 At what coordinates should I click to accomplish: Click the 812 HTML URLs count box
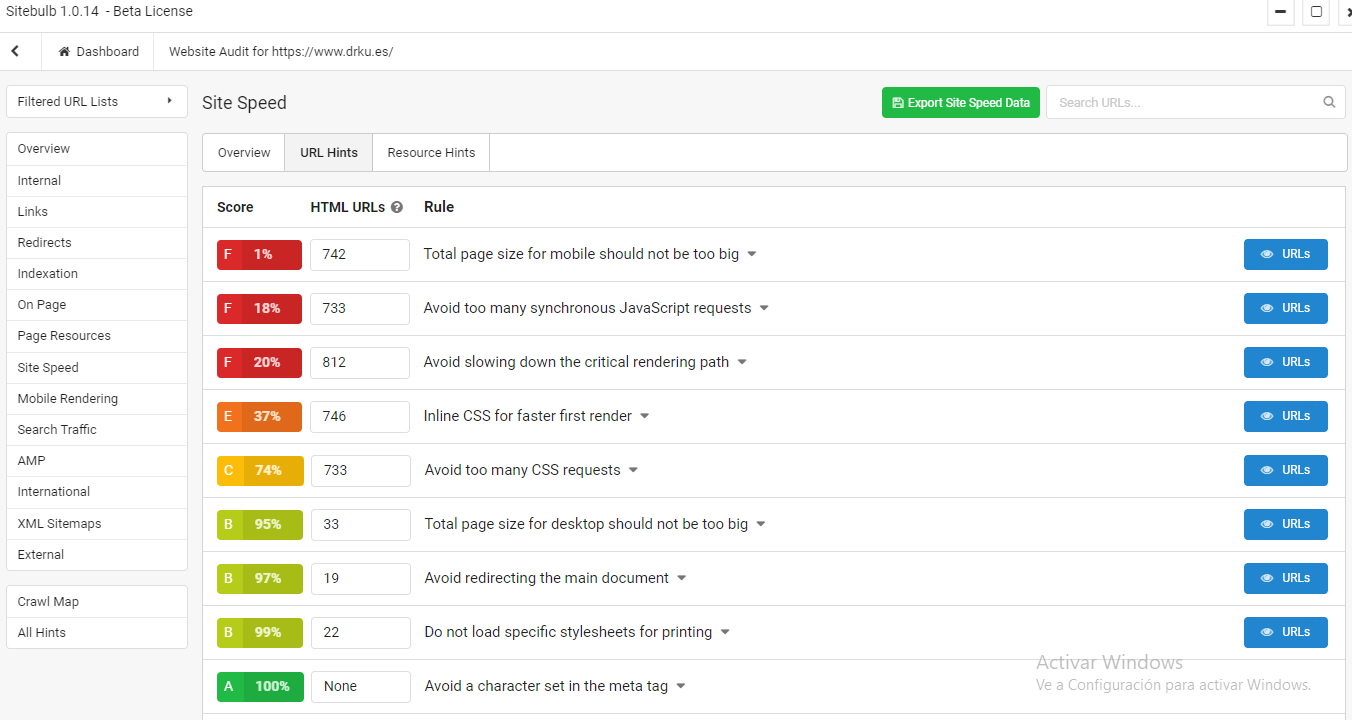(x=360, y=362)
